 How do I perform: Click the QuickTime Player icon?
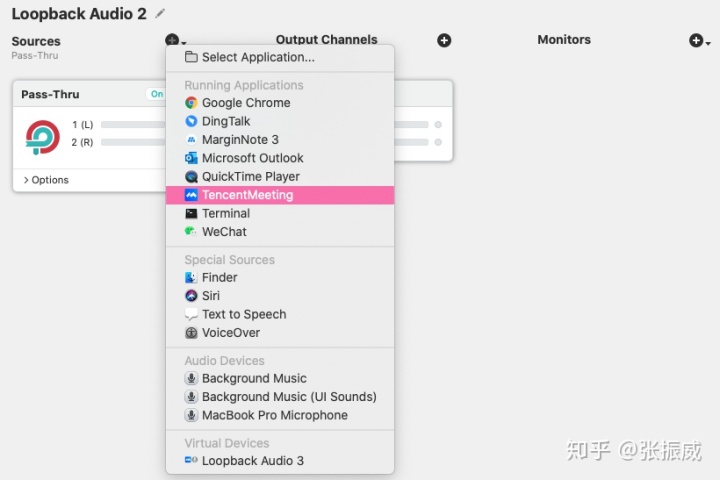(191, 176)
